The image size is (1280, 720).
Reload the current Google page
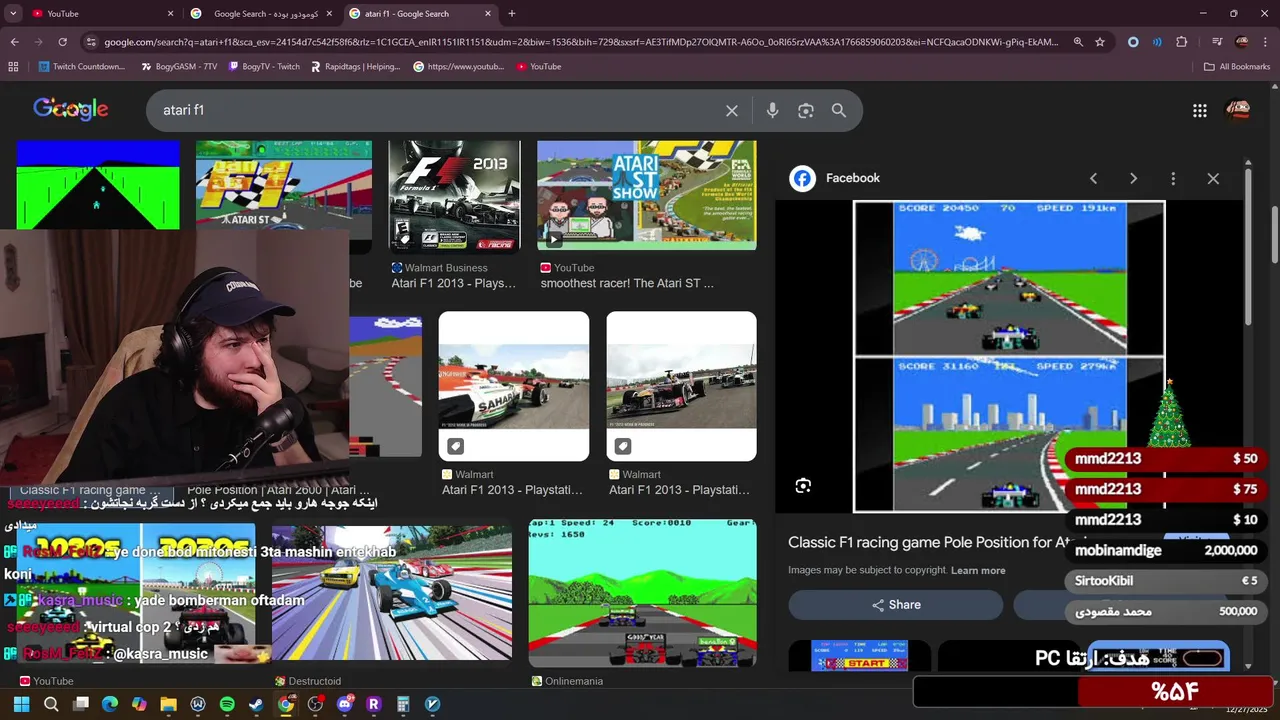point(62,42)
